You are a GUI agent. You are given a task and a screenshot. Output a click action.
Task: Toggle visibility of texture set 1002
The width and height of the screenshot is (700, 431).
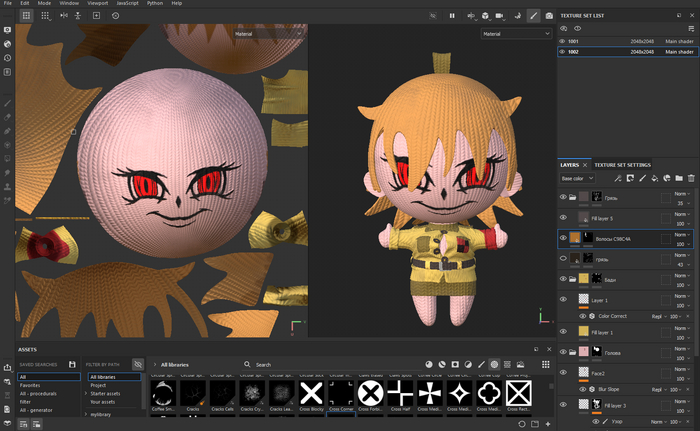[562, 52]
